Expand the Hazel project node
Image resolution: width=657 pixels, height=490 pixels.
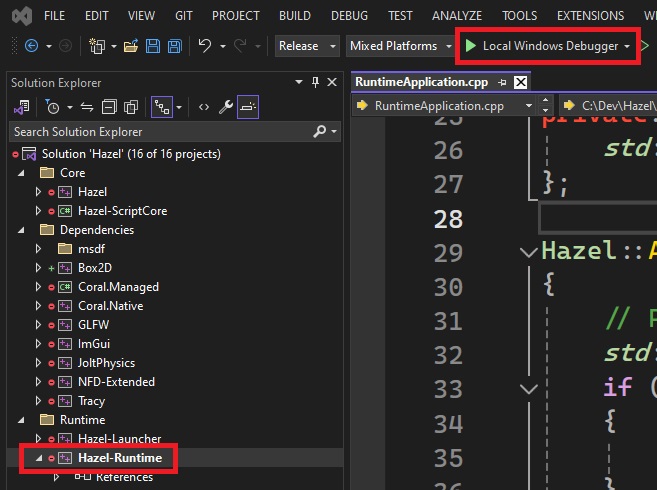(x=38, y=192)
